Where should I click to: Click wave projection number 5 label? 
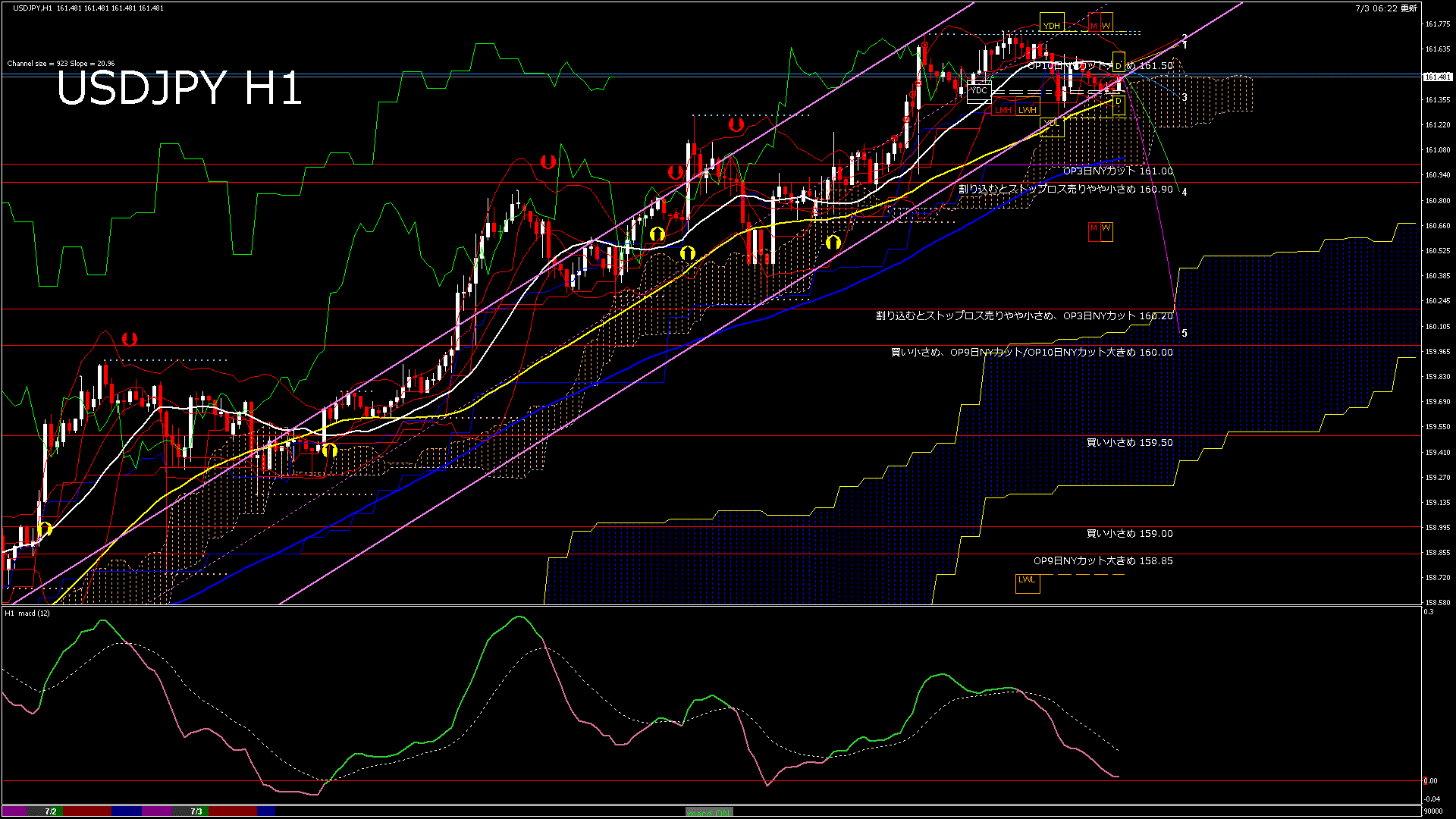1185,334
